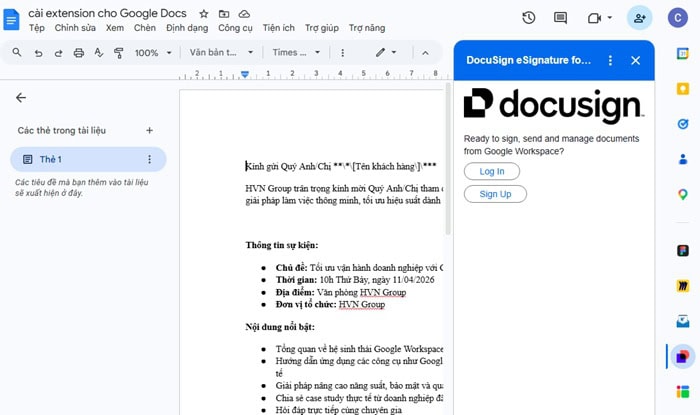Open the Tiện ích menu
The image size is (700, 415).
point(279,28)
